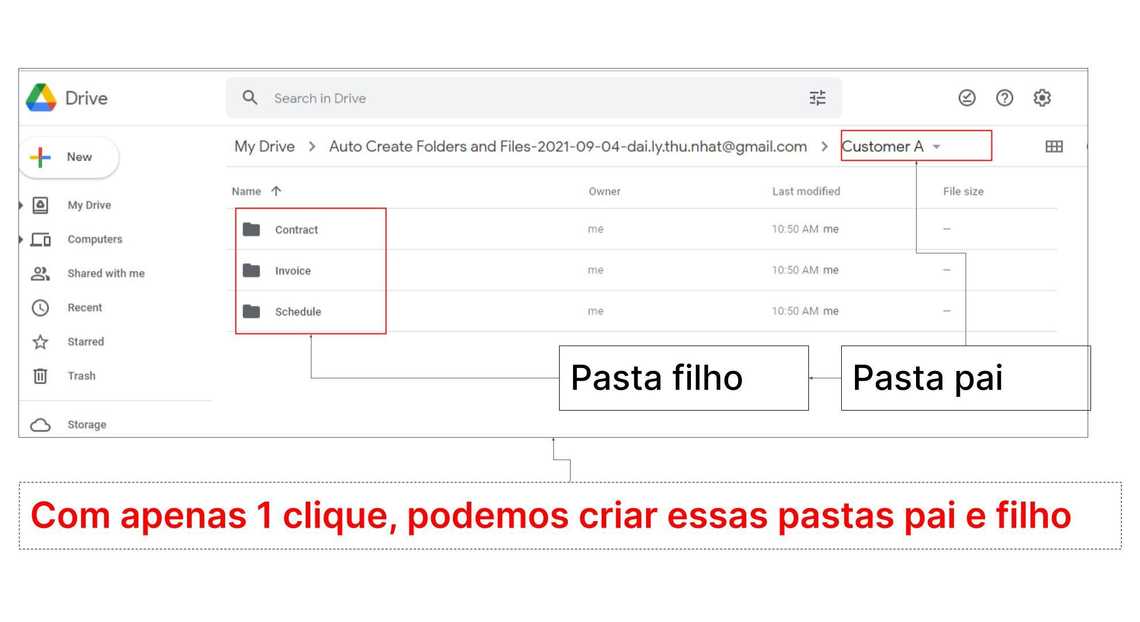Open the Auto Create Folders and Files breadcrumb
The image size is (1140, 622).
coord(568,146)
